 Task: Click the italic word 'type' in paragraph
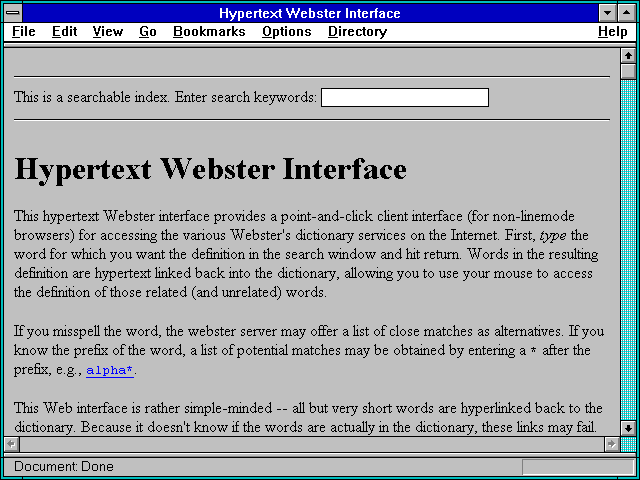[553, 236]
